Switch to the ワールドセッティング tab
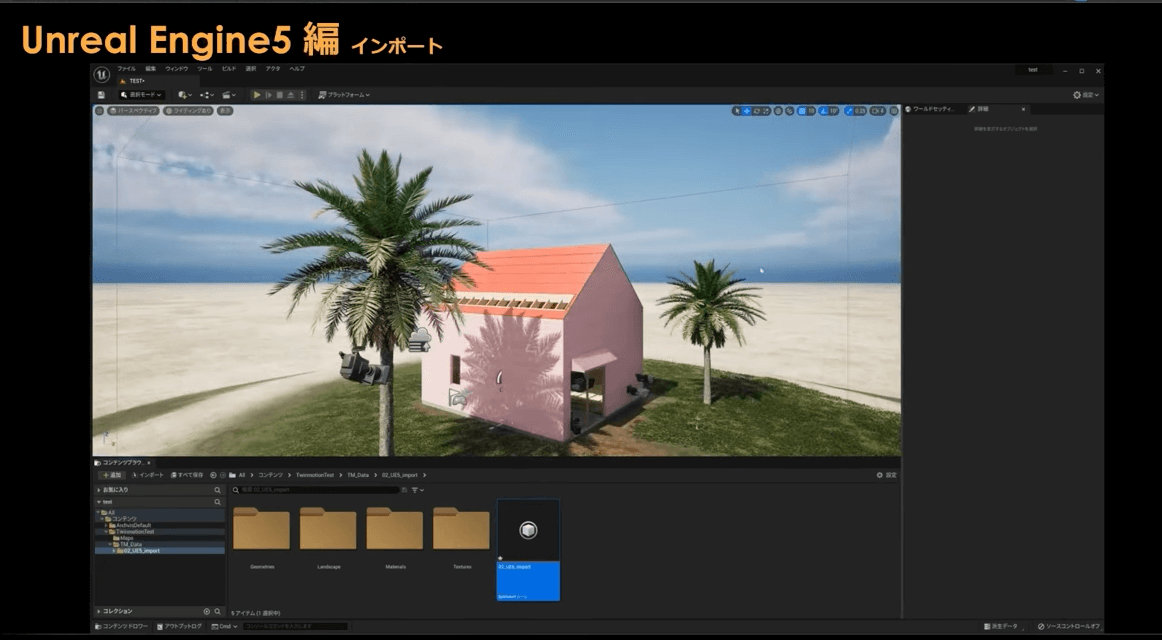This screenshot has width=1162, height=640. click(930, 109)
